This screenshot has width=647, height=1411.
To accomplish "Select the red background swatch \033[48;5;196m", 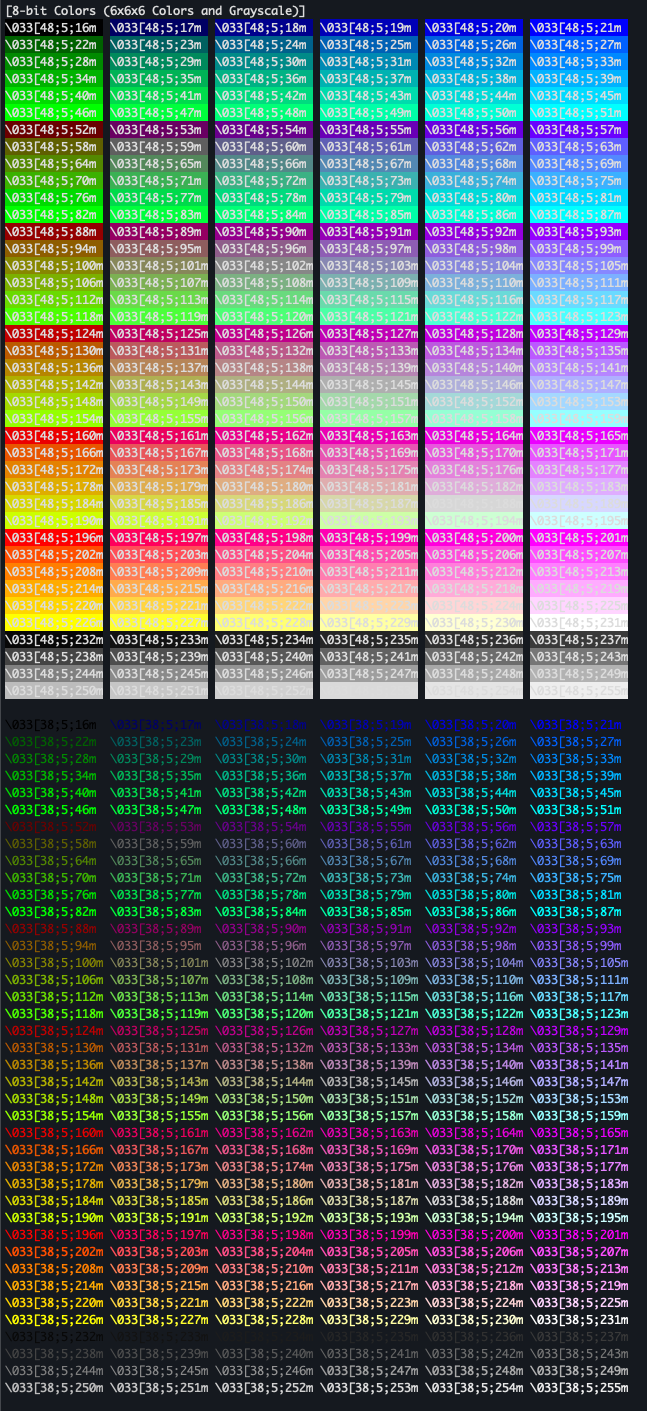I will (x=54, y=538).
